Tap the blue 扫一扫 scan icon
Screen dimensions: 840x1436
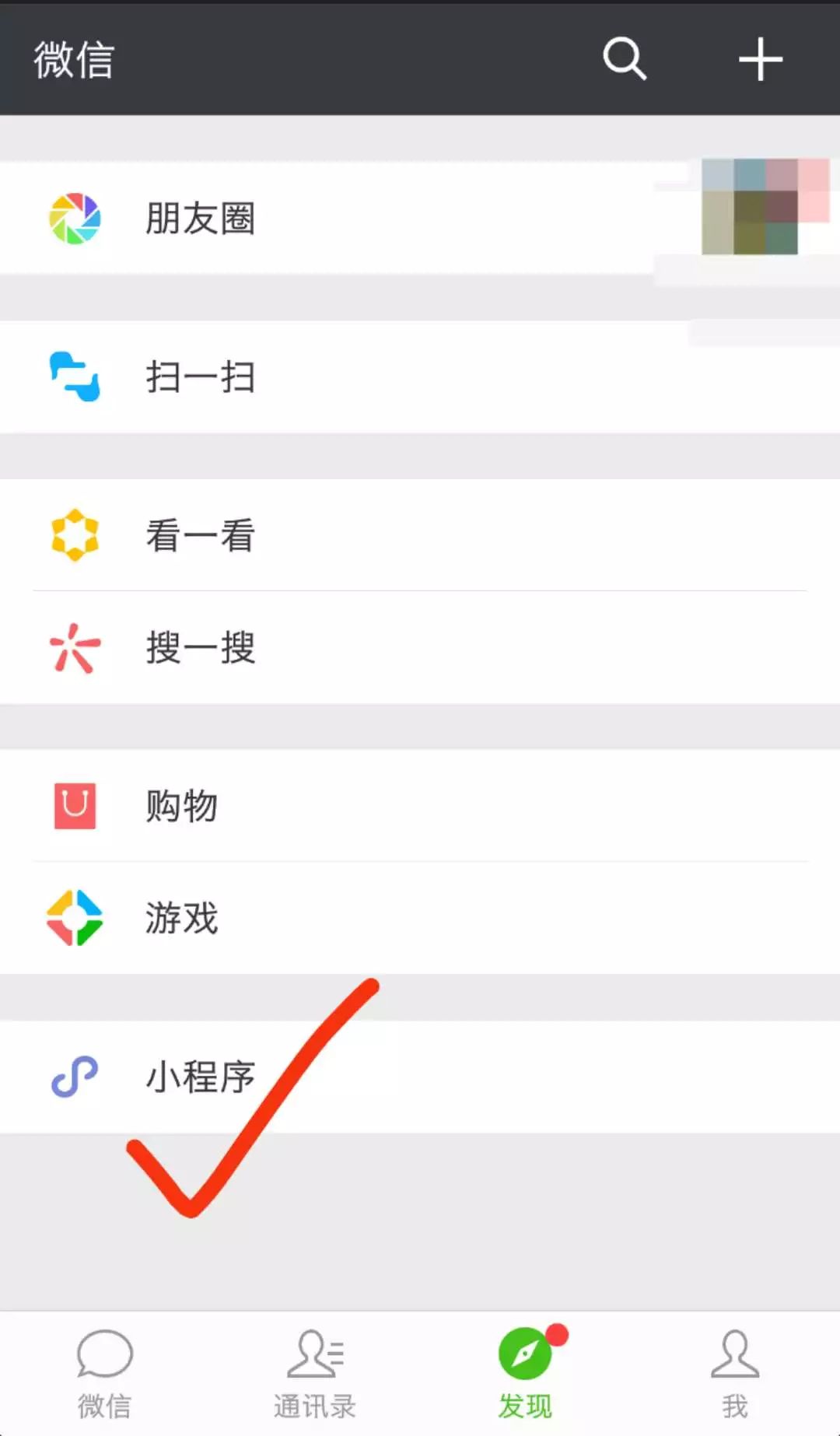click(x=75, y=377)
